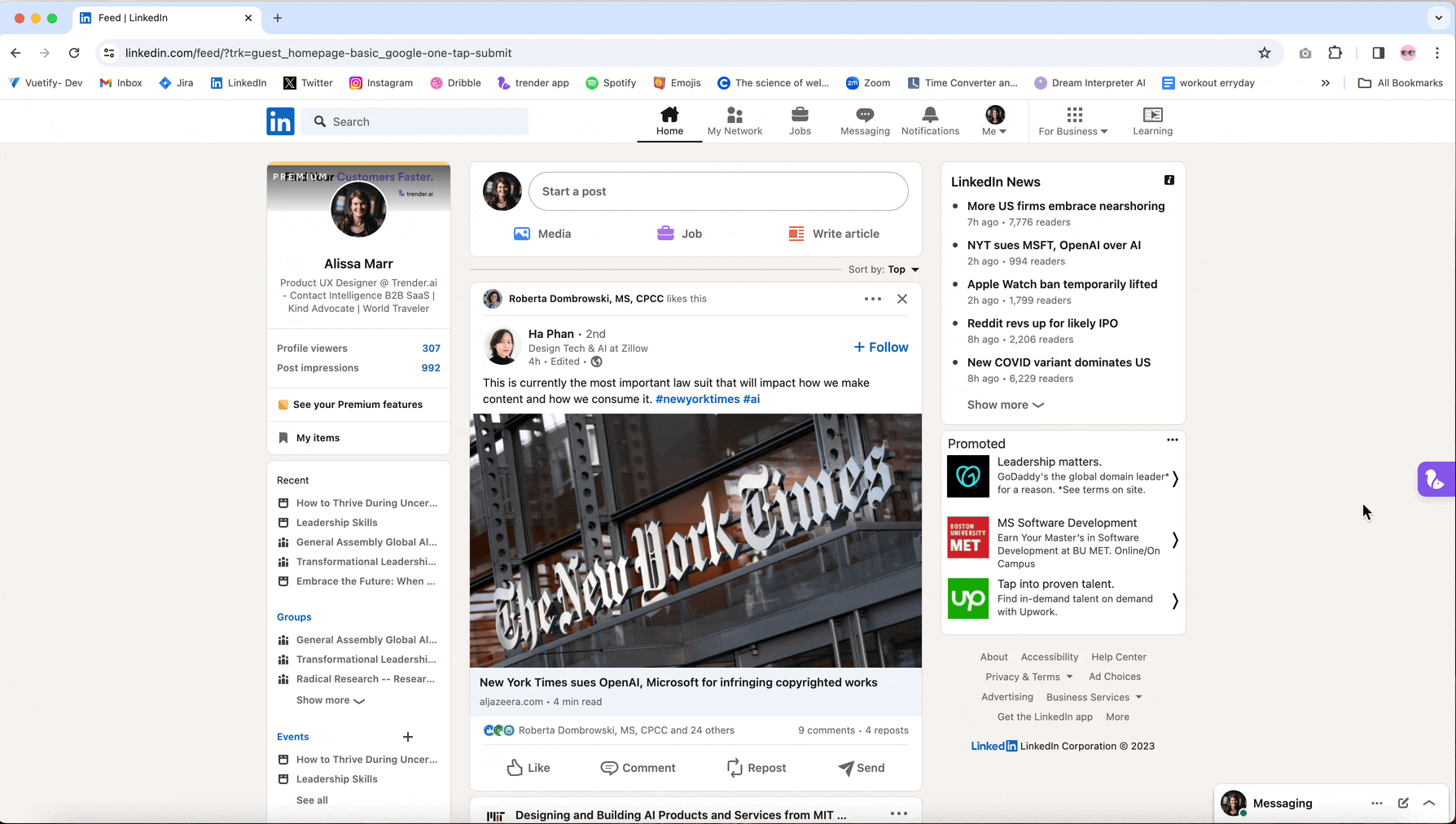The image size is (1456, 824).
Task: Open the #ai hashtag
Action: (752, 399)
